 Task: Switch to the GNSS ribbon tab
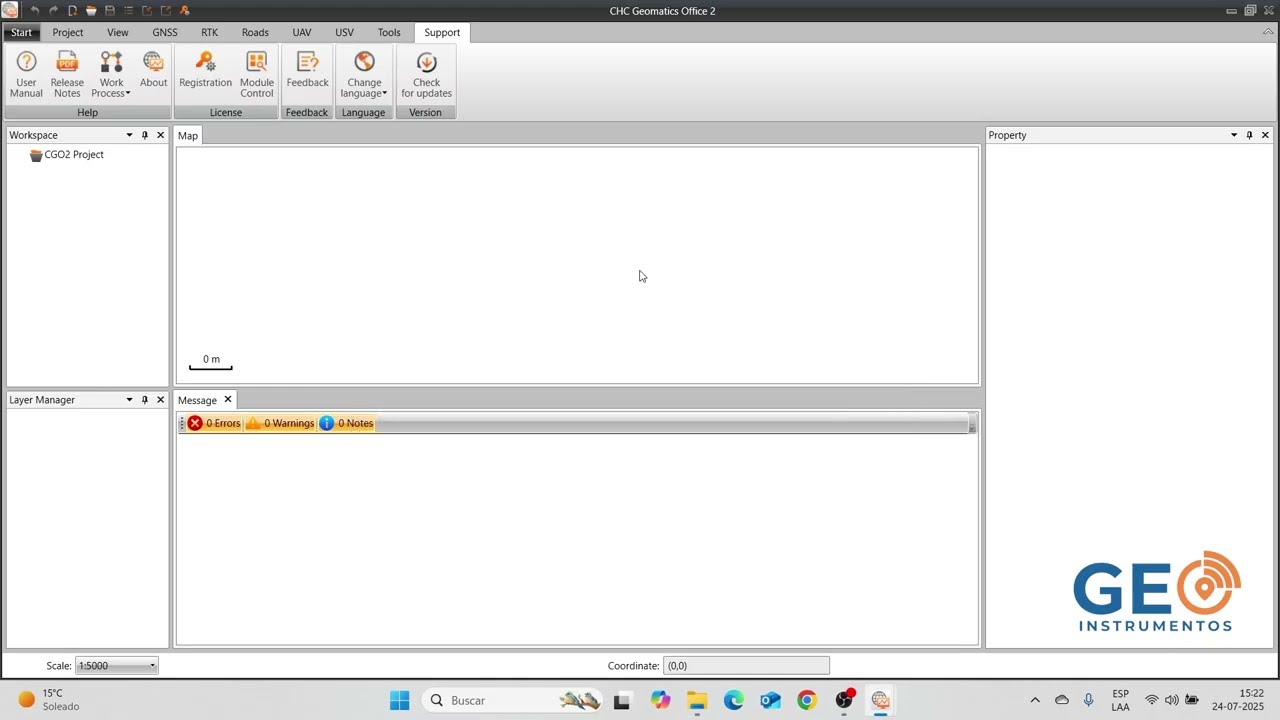pos(165,32)
